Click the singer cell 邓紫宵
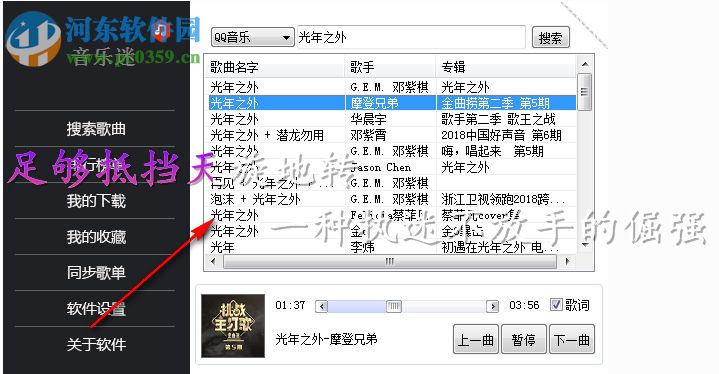Screen dimensions: 719x374 (368, 135)
